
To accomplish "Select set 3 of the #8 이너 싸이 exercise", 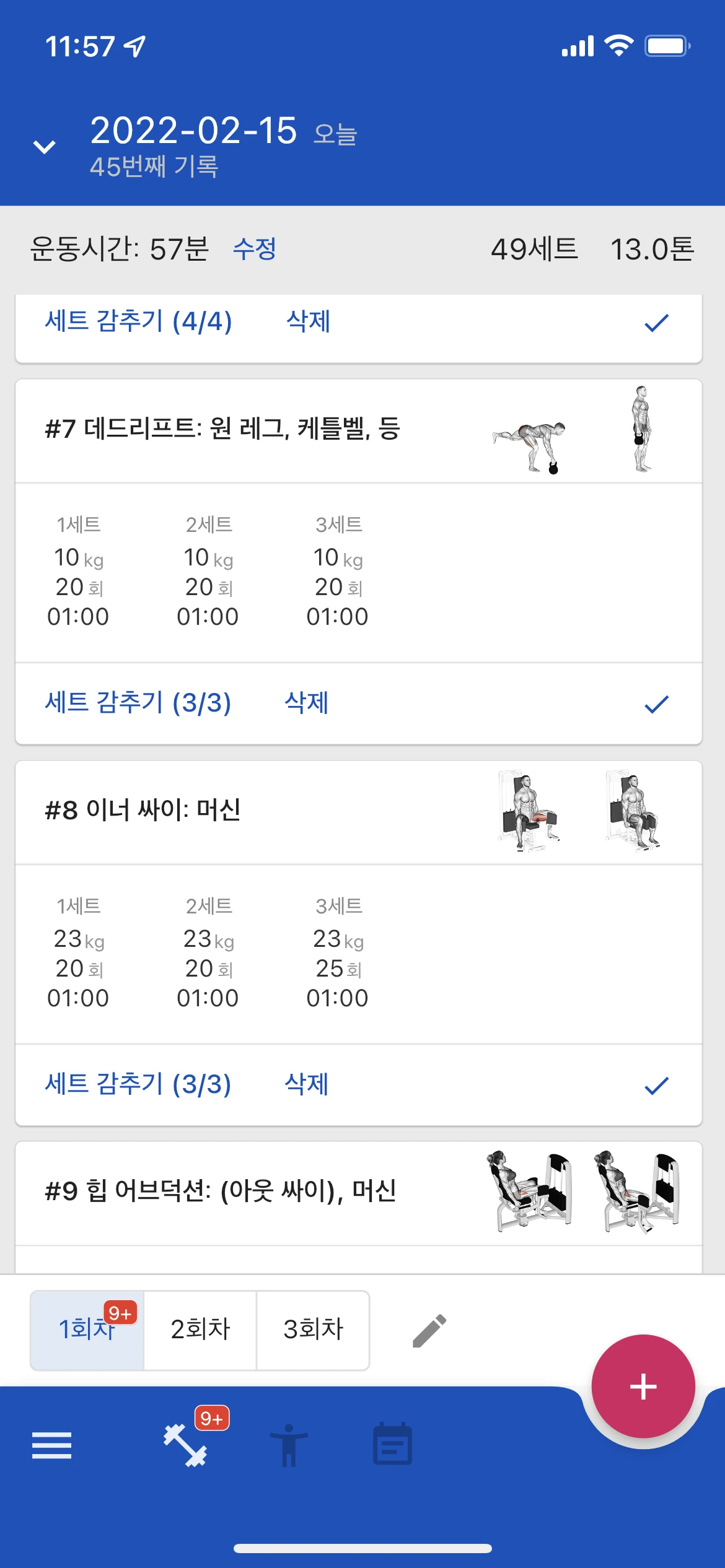I will tap(338, 952).
